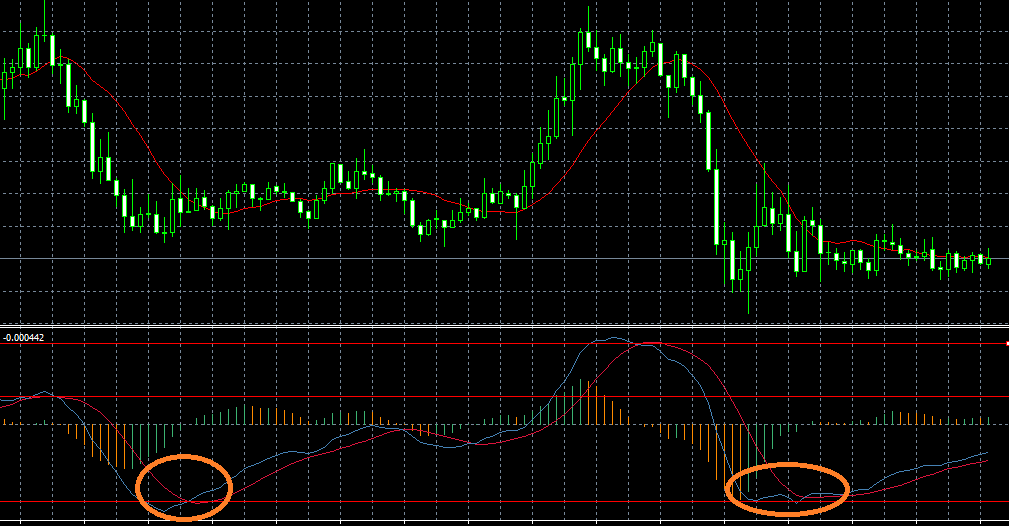The width and height of the screenshot is (1009, 526).
Task: Click the -0.000442 indicator value label
Action: coord(24,337)
